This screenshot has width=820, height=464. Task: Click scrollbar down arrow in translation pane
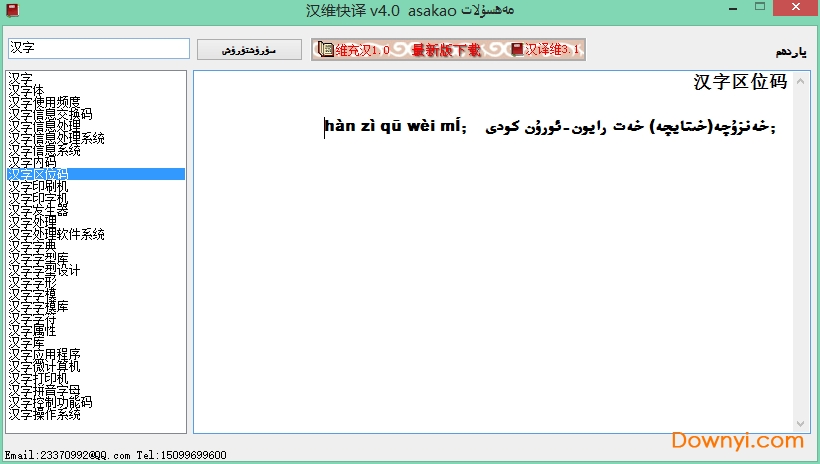(801, 423)
